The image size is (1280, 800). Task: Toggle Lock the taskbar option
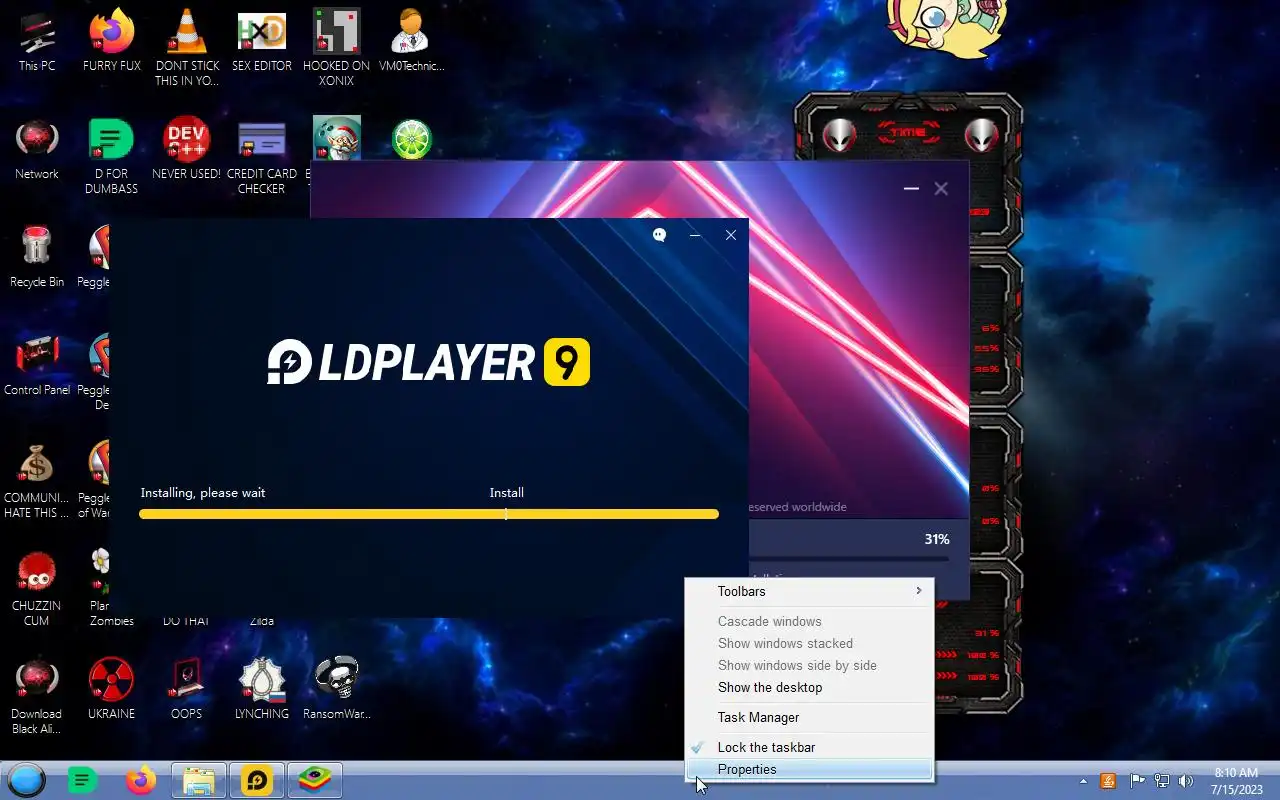(x=809, y=747)
